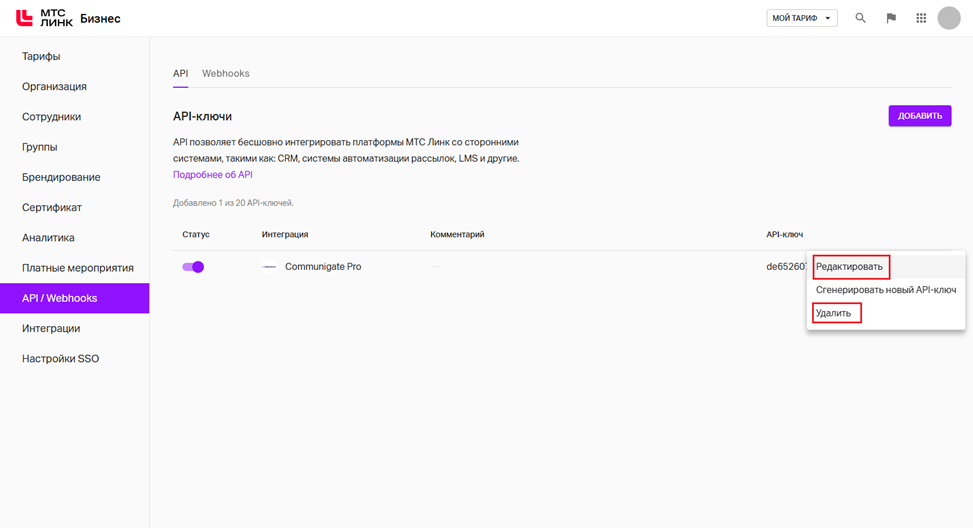Screen dimensions: 973x528
Task: Expand the МОЙ ТАРИФ dropdown
Action: [802, 18]
